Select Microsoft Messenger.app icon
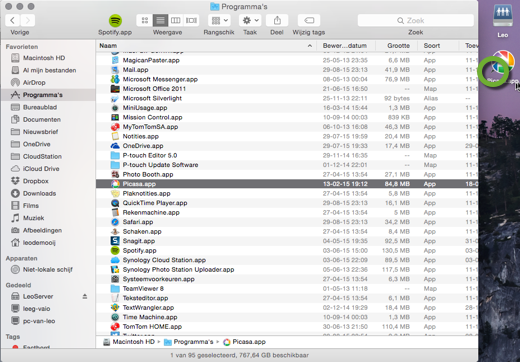Screen dimensions: 520x362 [115, 79]
